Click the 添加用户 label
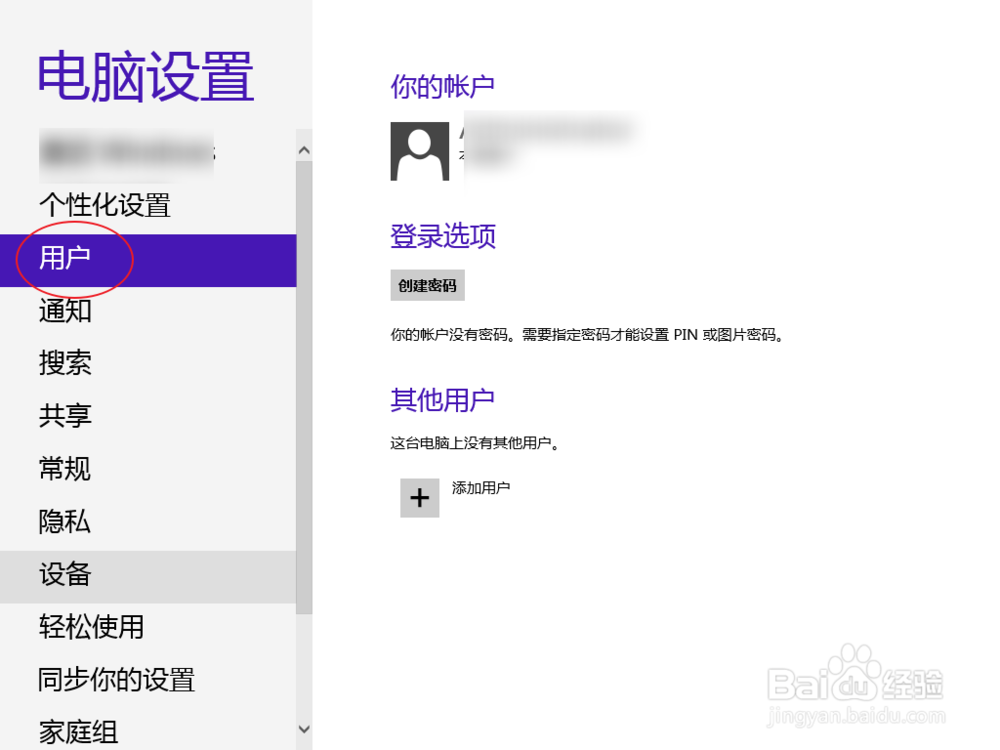1000x750 pixels. [481, 488]
